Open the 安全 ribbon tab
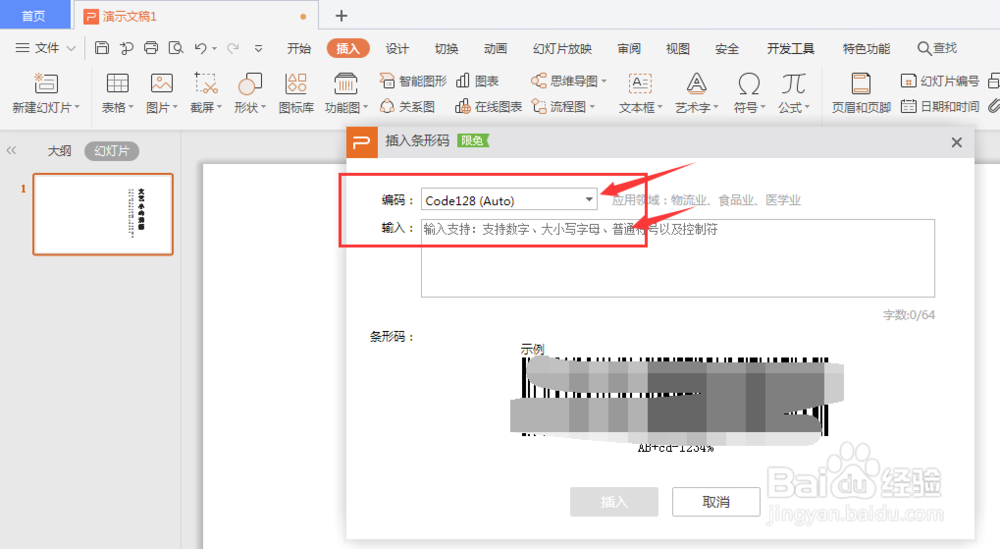This screenshot has width=1000, height=549. point(727,48)
